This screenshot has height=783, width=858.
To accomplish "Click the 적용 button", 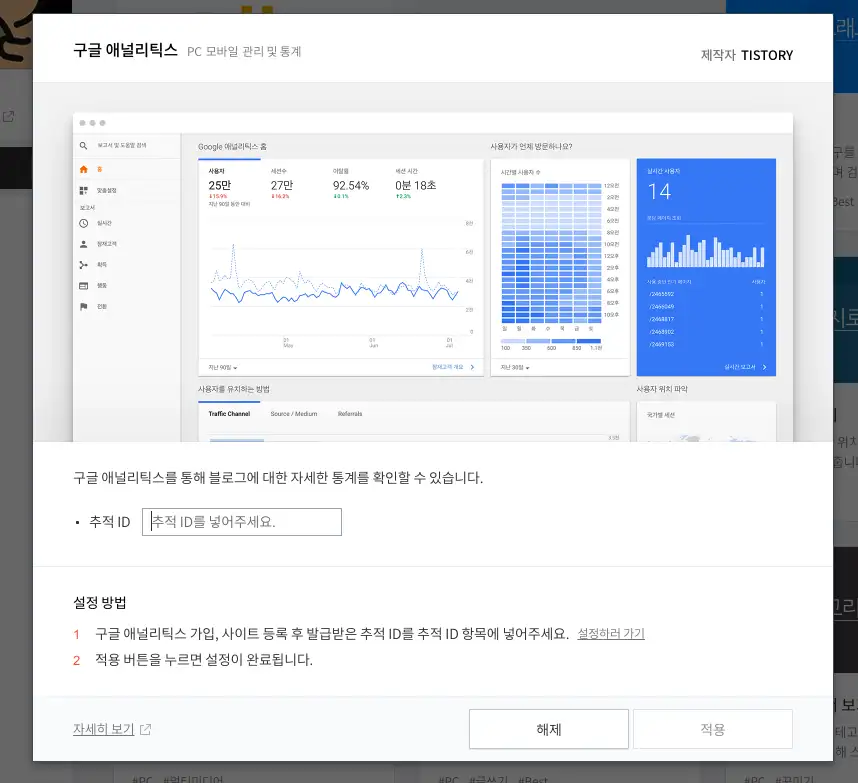I will point(712,729).
